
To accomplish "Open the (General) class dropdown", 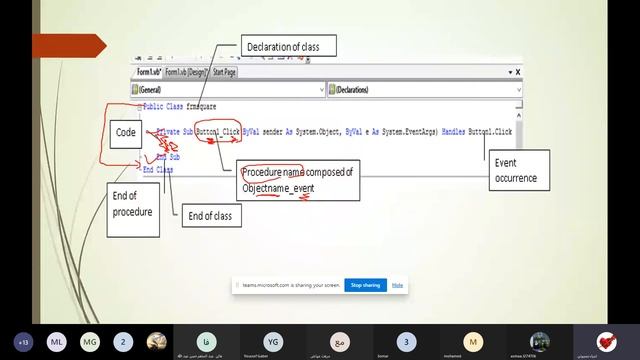I will point(228,90).
